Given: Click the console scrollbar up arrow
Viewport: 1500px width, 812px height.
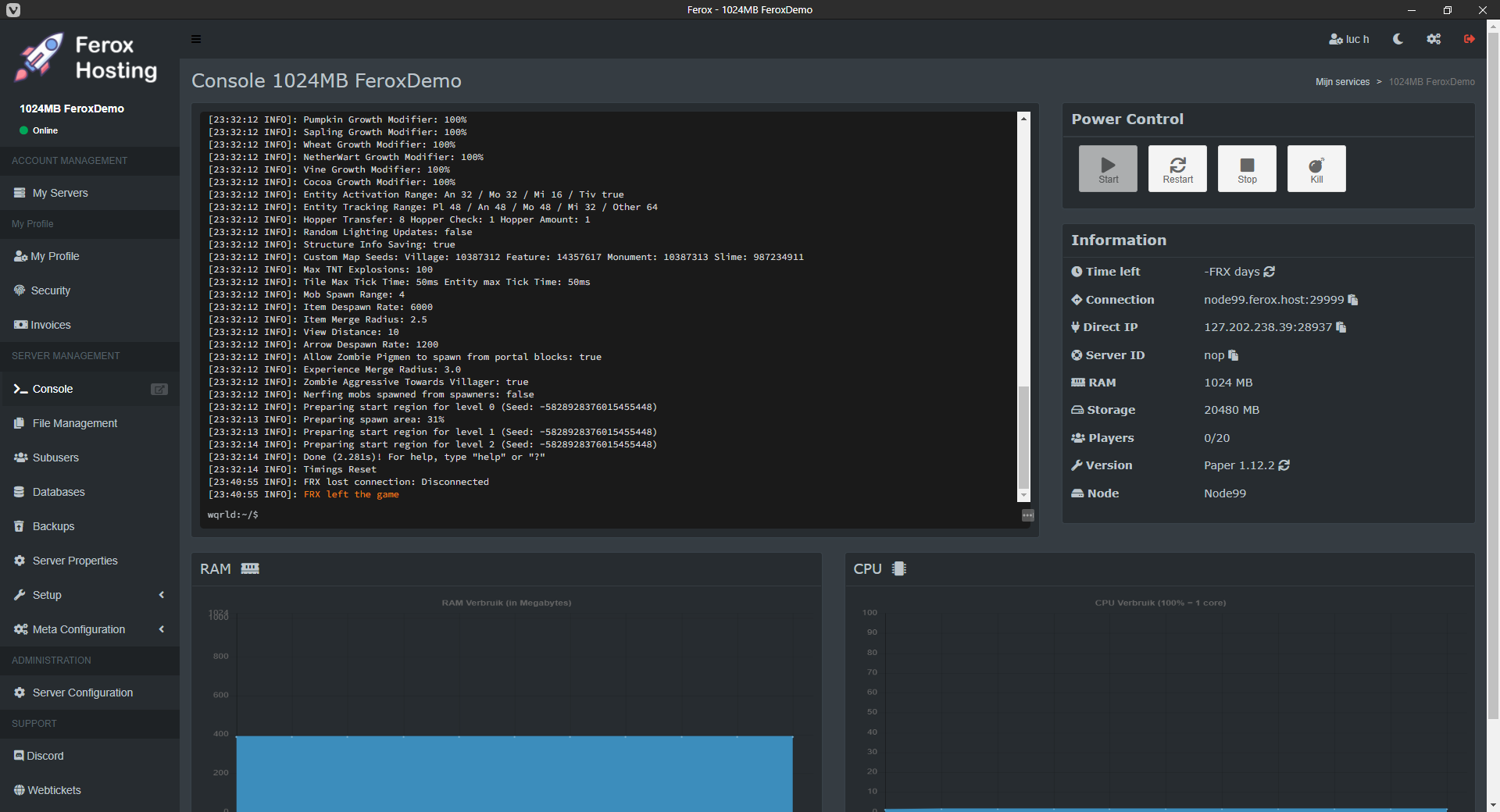Looking at the screenshot, I should coord(1023,118).
